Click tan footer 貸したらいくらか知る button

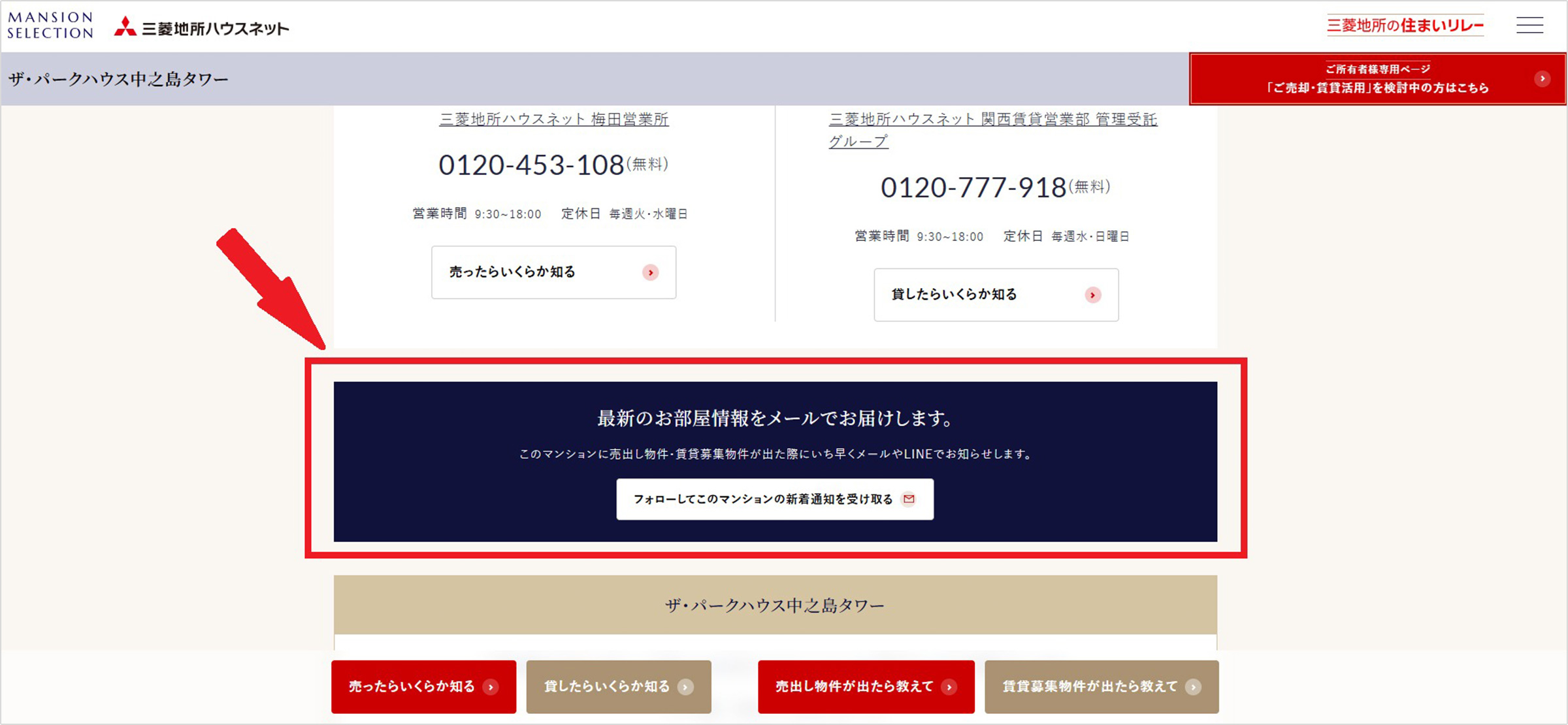point(619,687)
